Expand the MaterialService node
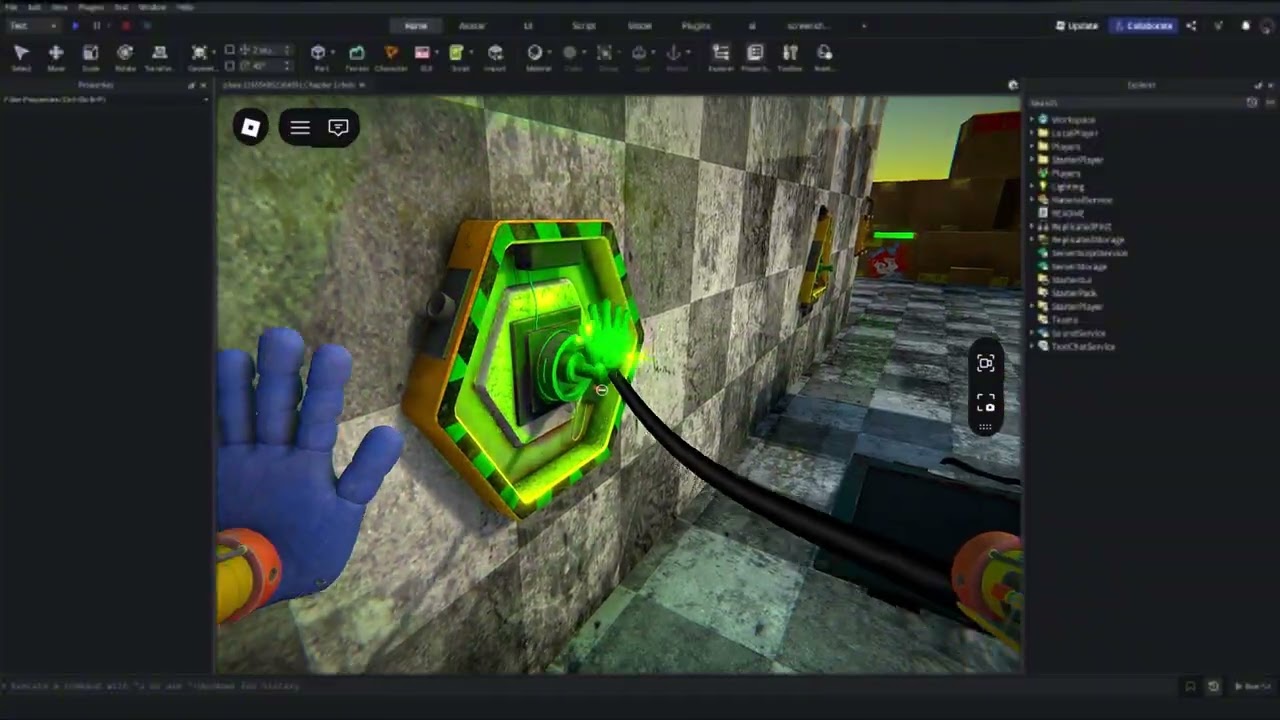Image resolution: width=1280 pixels, height=720 pixels. click(1032, 200)
